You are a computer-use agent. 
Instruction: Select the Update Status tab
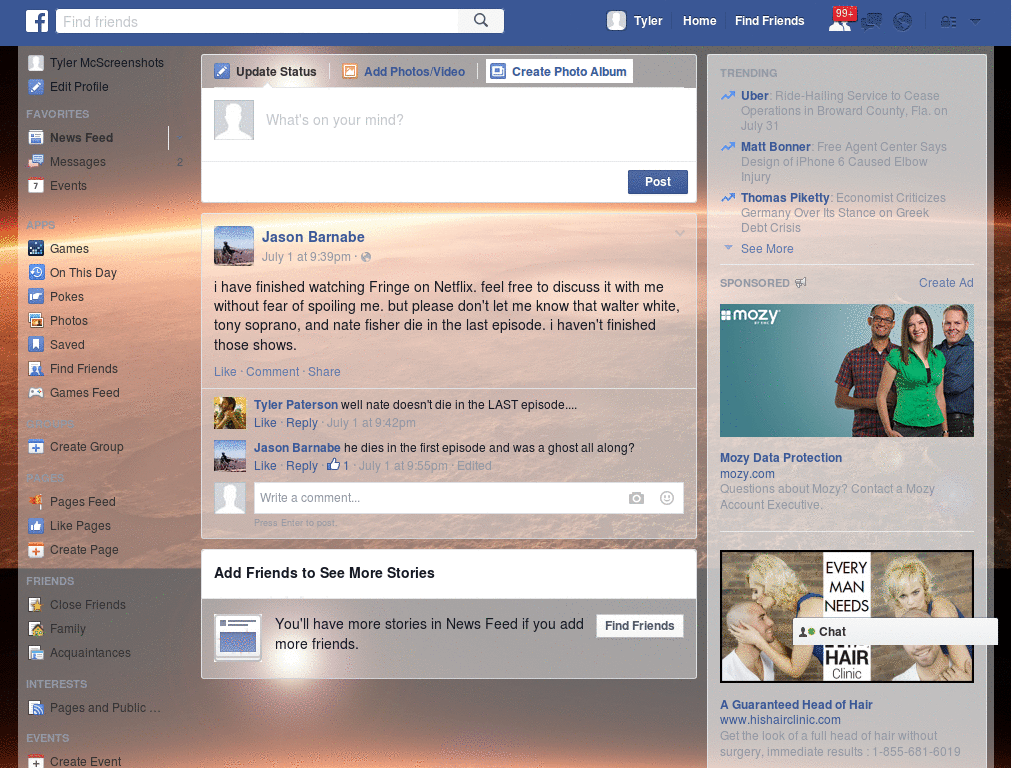pyautogui.click(x=266, y=71)
